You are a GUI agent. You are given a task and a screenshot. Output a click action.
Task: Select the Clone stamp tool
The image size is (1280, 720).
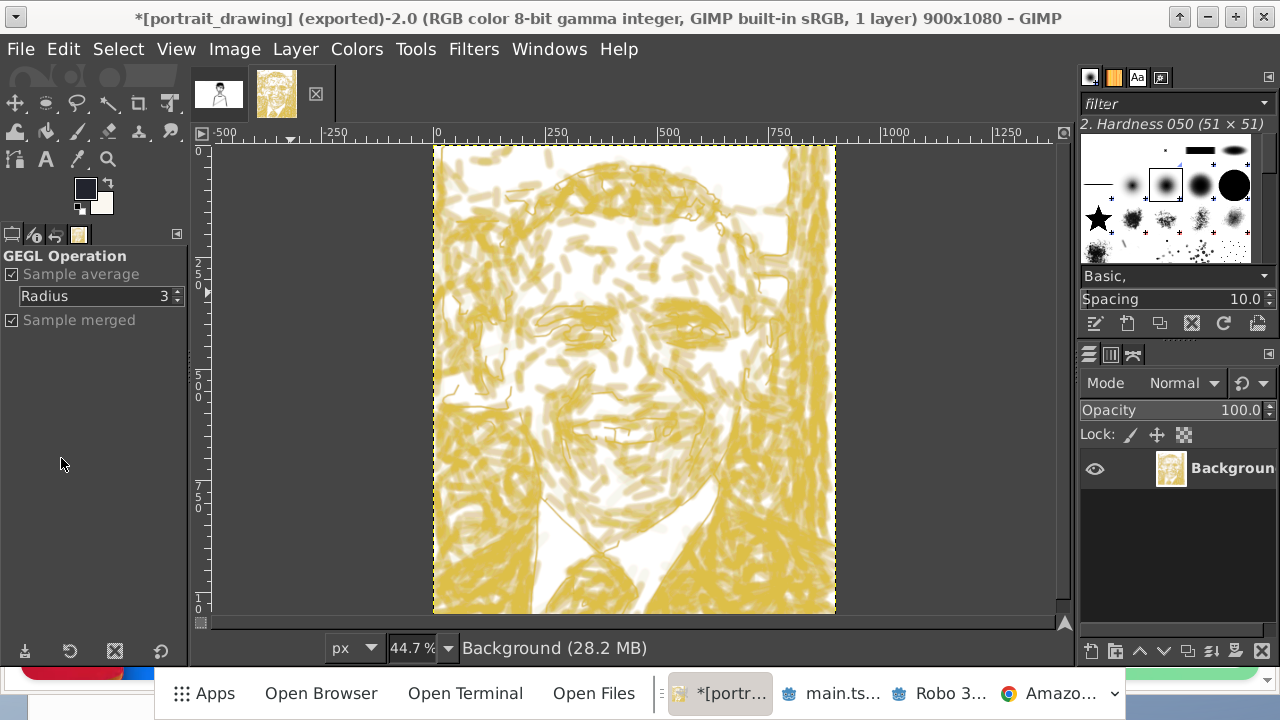click(139, 131)
